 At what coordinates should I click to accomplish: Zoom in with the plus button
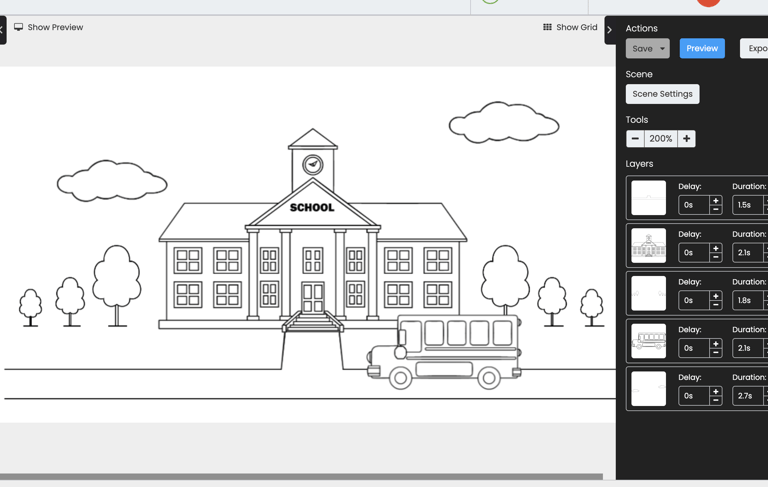click(x=686, y=139)
